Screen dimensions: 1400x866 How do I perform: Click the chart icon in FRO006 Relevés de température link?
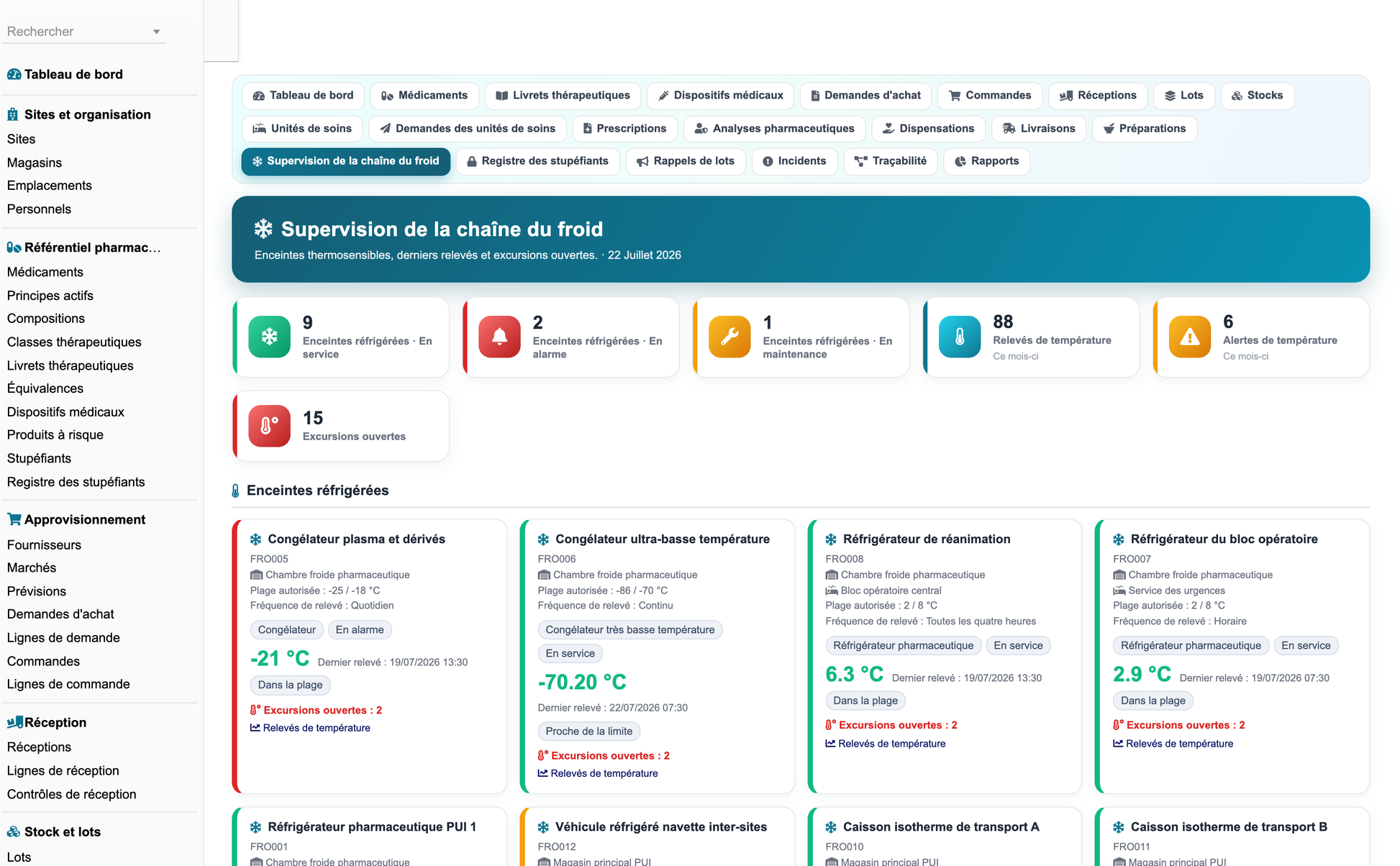pos(542,773)
